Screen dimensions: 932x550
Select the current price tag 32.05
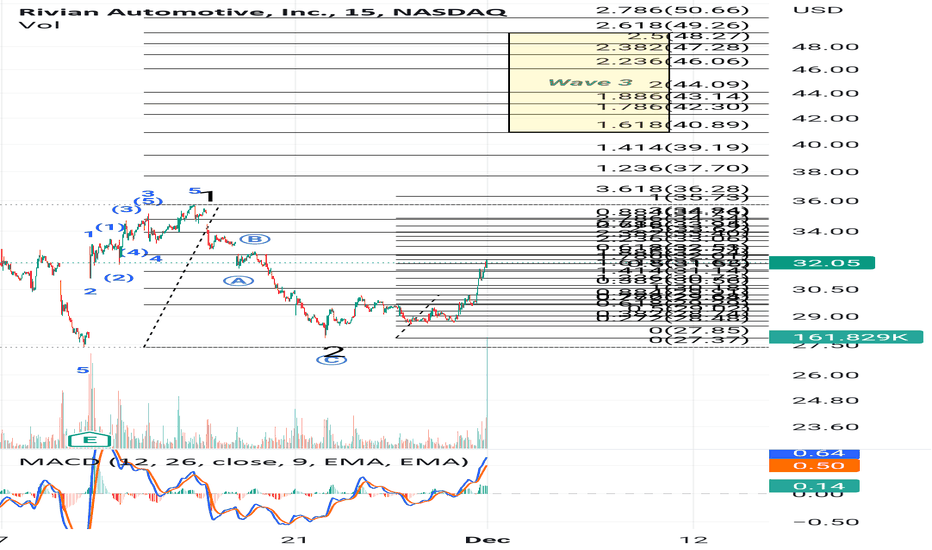[821, 263]
